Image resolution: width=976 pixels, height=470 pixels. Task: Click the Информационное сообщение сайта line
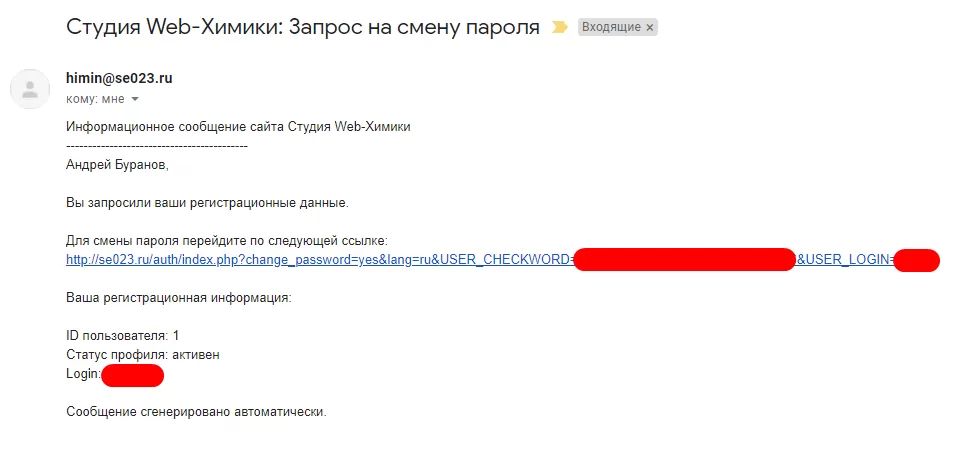point(238,126)
